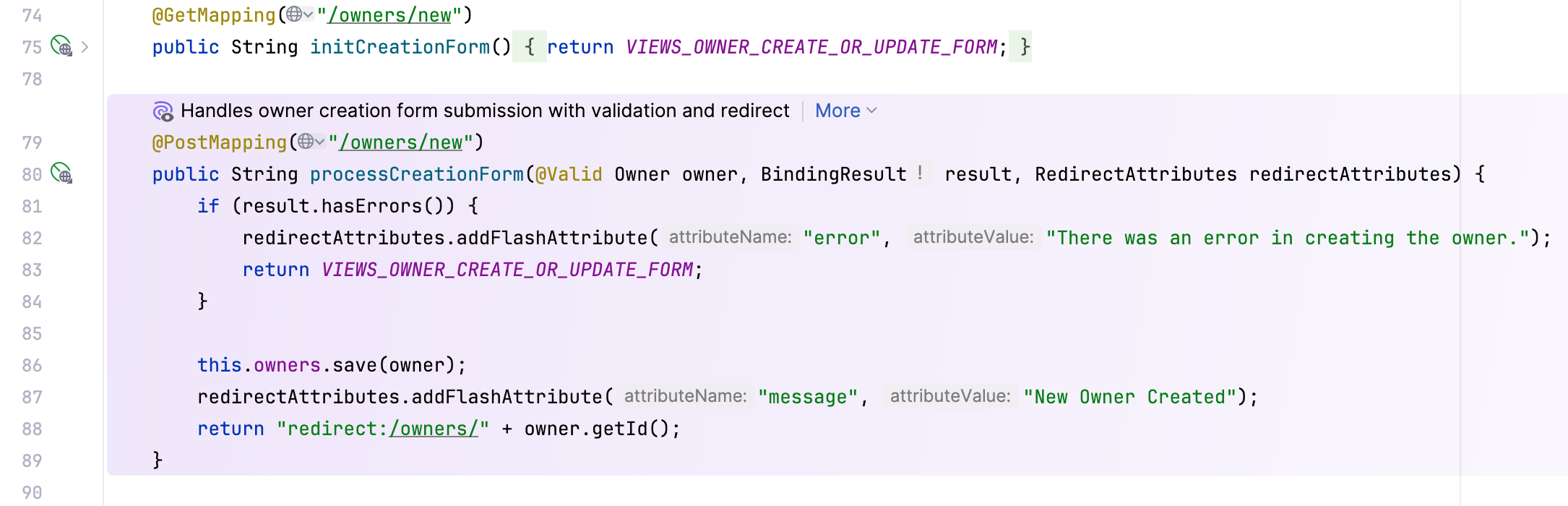Click the VIEWS_OWNER_CREATE_OR_UPDATE_FORM constant on line 83
Viewport: 1568px width, 506px height.
pyautogui.click(x=507, y=270)
